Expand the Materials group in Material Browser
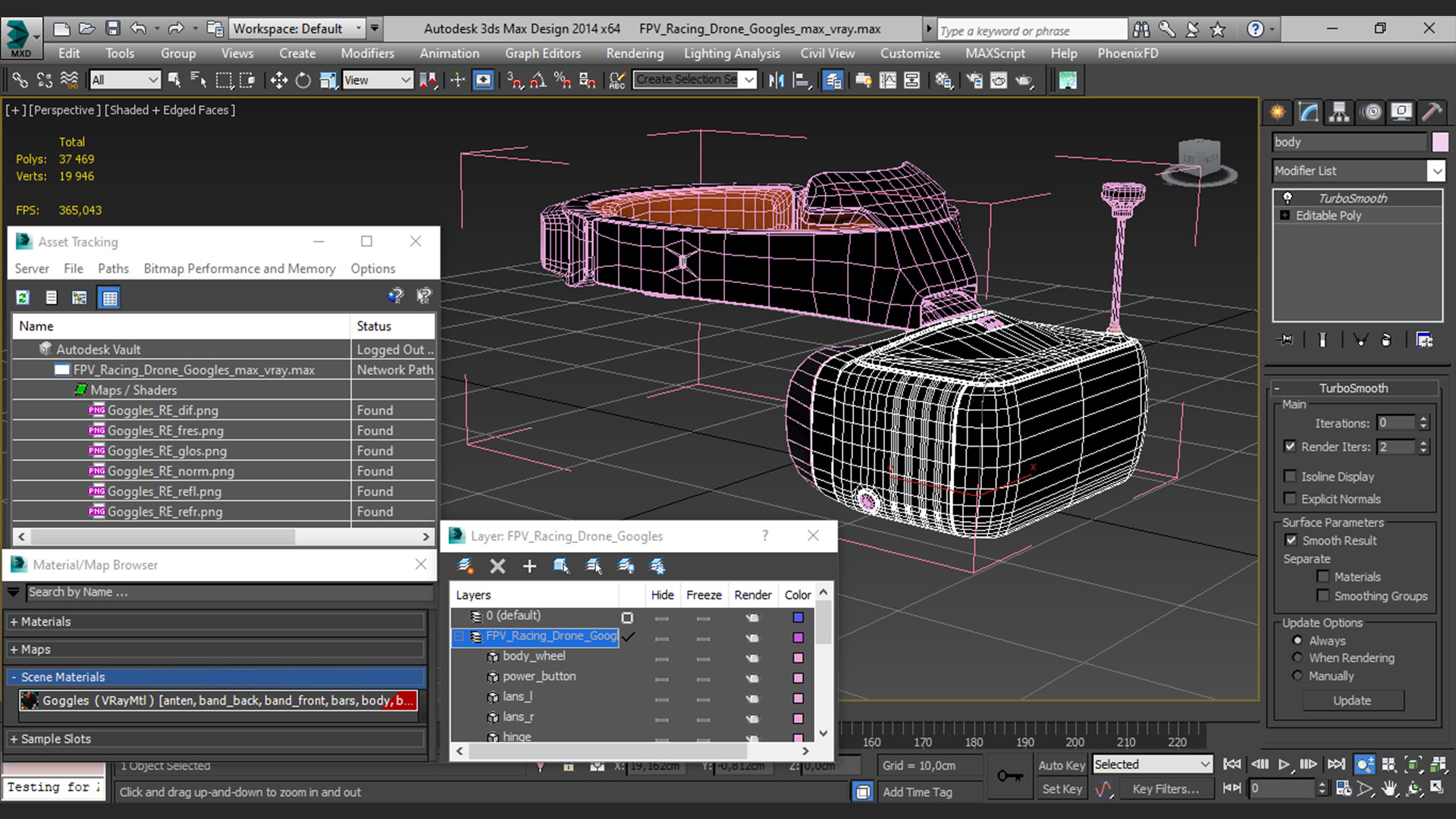This screenshot has height=819, width=1456. [x=215, y=622]
